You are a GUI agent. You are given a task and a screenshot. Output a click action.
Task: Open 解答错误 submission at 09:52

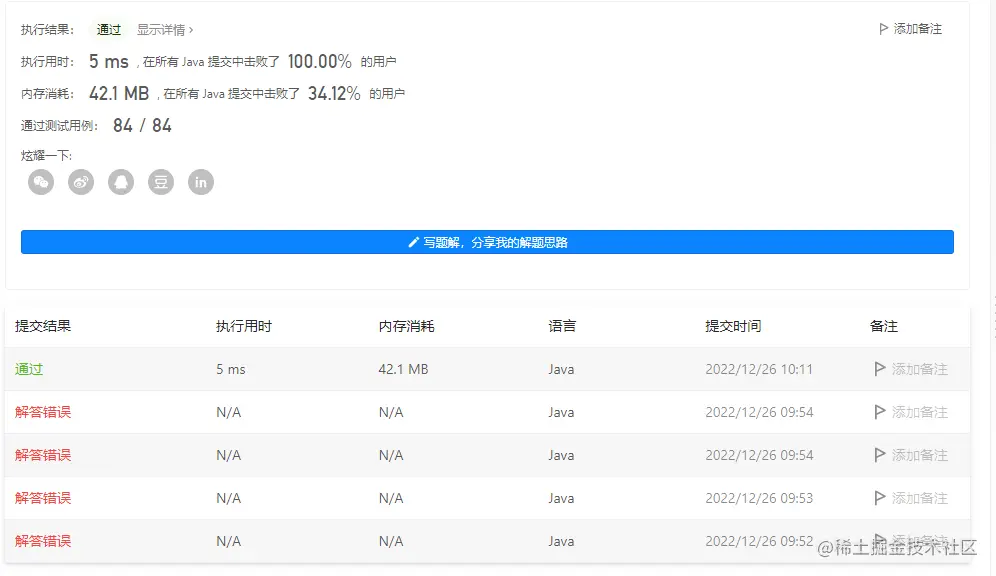pos(43,541)
